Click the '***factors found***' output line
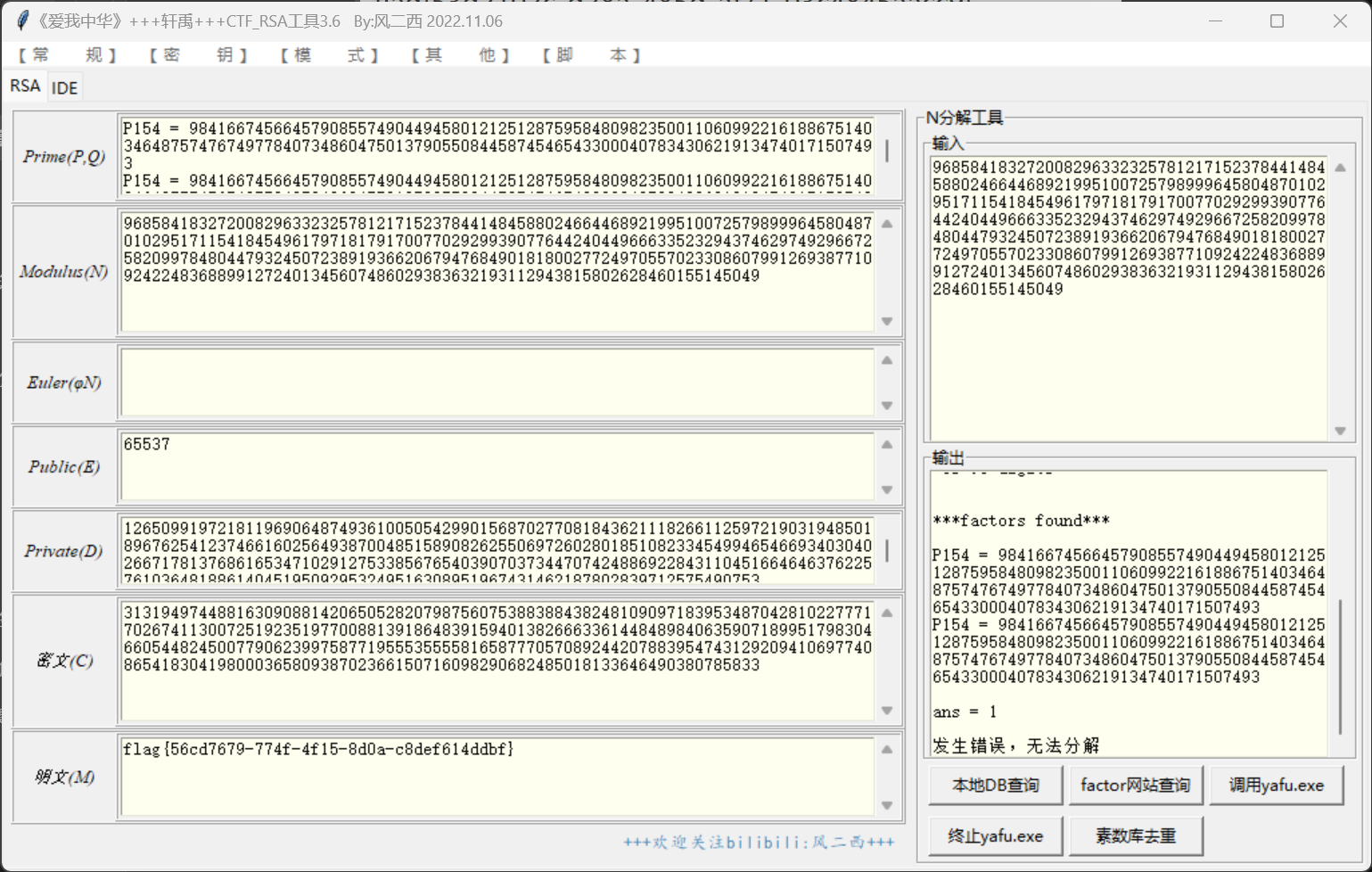The height and width of the screenshot is (872, 1372). pyautogui.click(x=1021, y=521)
